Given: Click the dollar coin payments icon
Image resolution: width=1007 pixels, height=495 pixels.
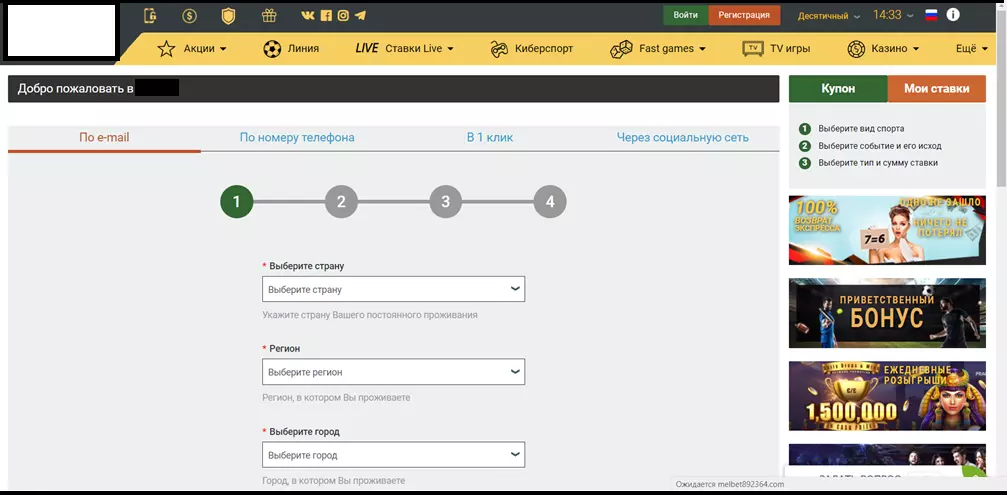Looking at the screenshot, I should [189, 15].
